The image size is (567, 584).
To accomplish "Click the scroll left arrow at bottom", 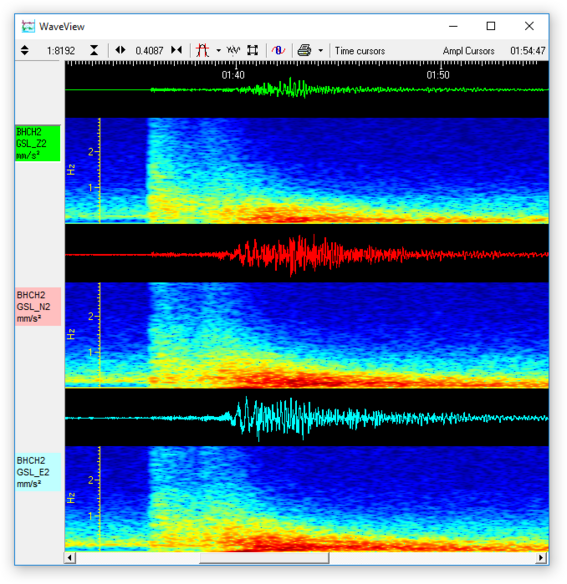I will (x=70, y=558).
